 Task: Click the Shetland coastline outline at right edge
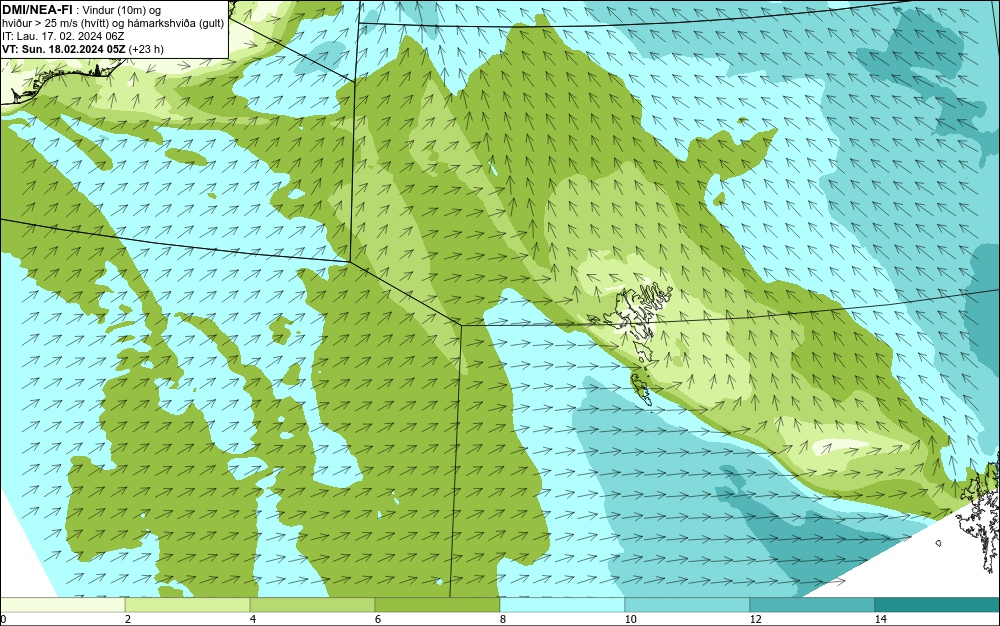[980, 511]
